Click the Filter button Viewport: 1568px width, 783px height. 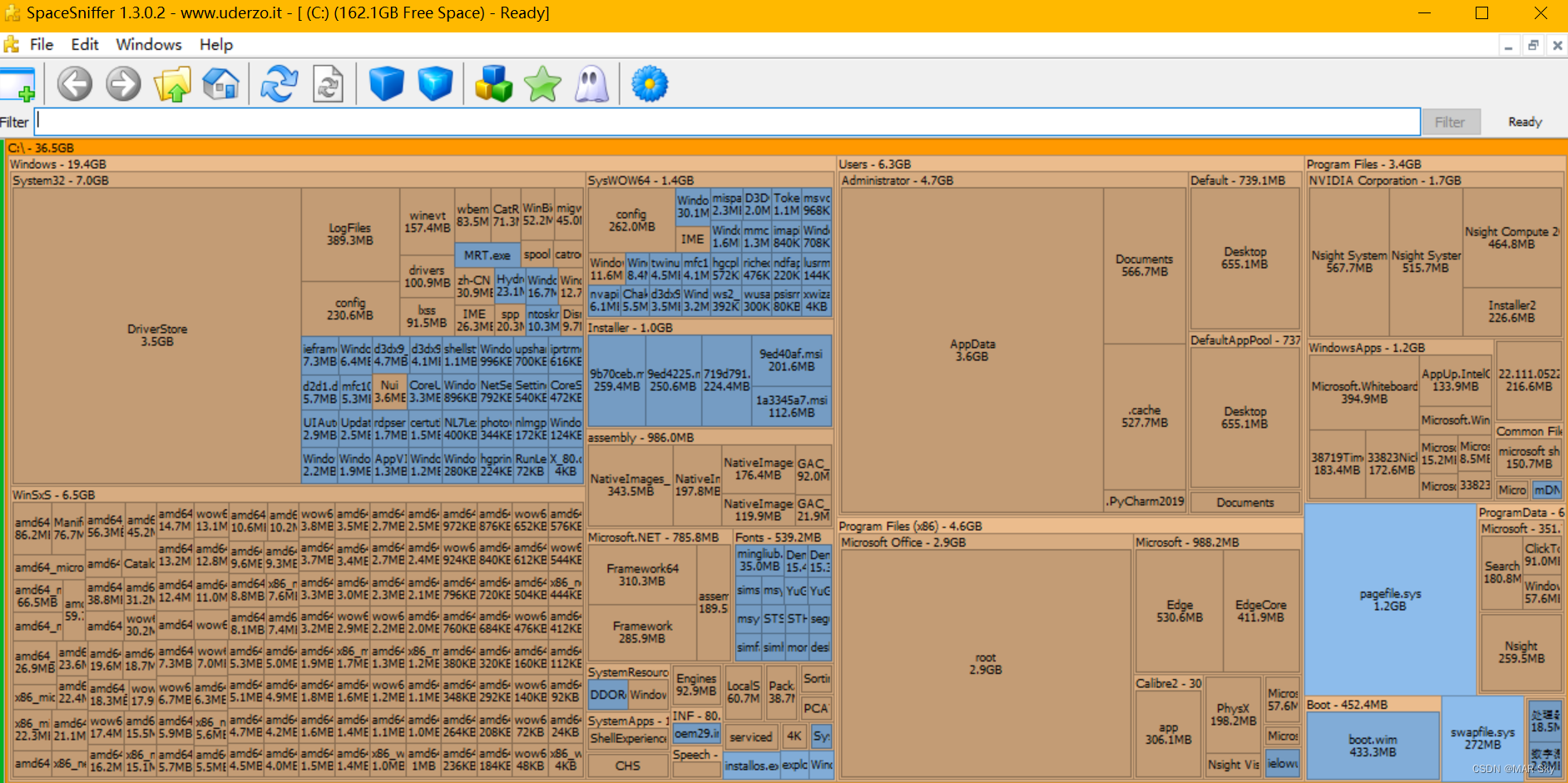tap(1450, 121)
